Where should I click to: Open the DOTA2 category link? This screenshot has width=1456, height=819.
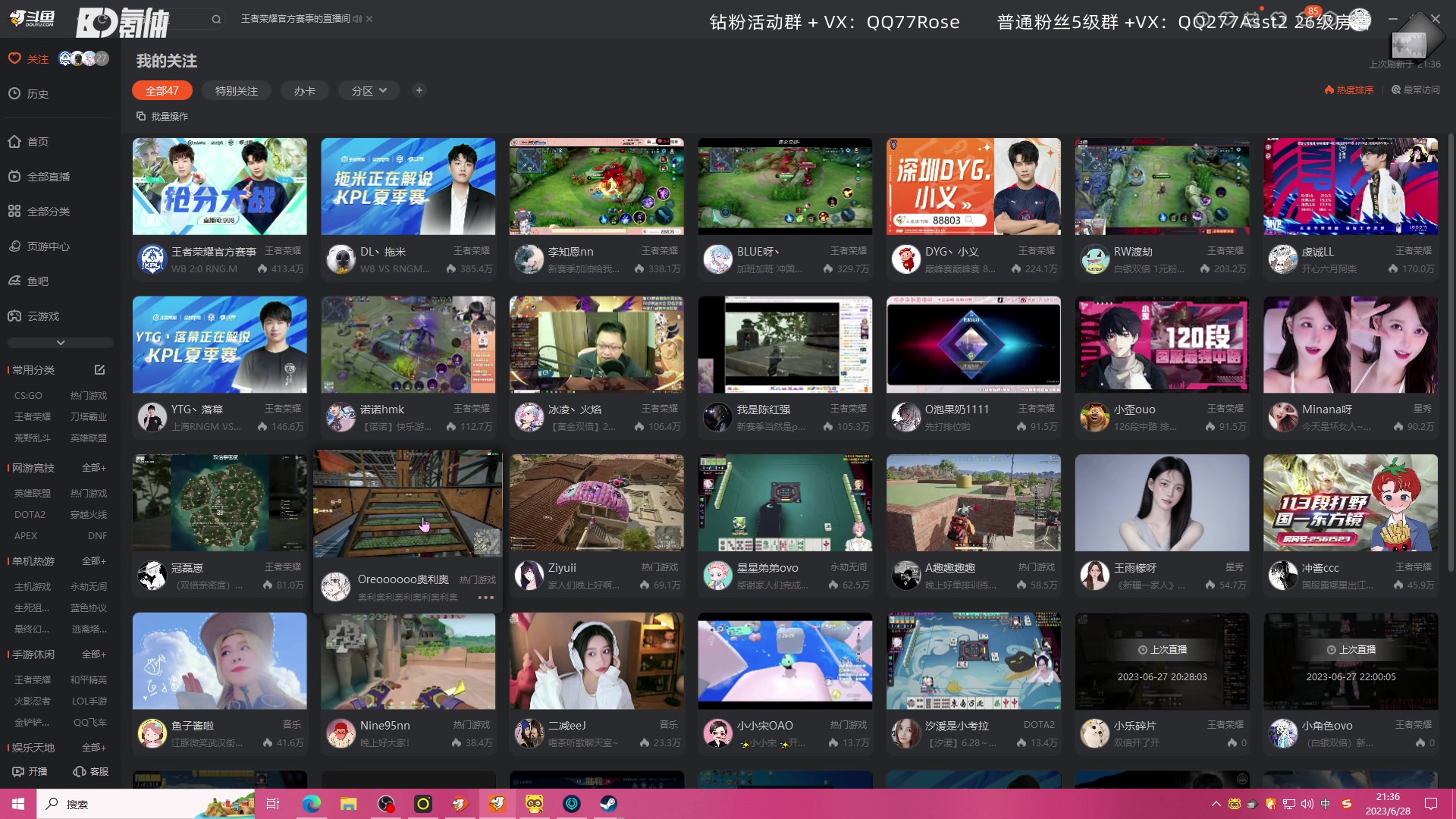pyautogui.click(x=30, y=515)
